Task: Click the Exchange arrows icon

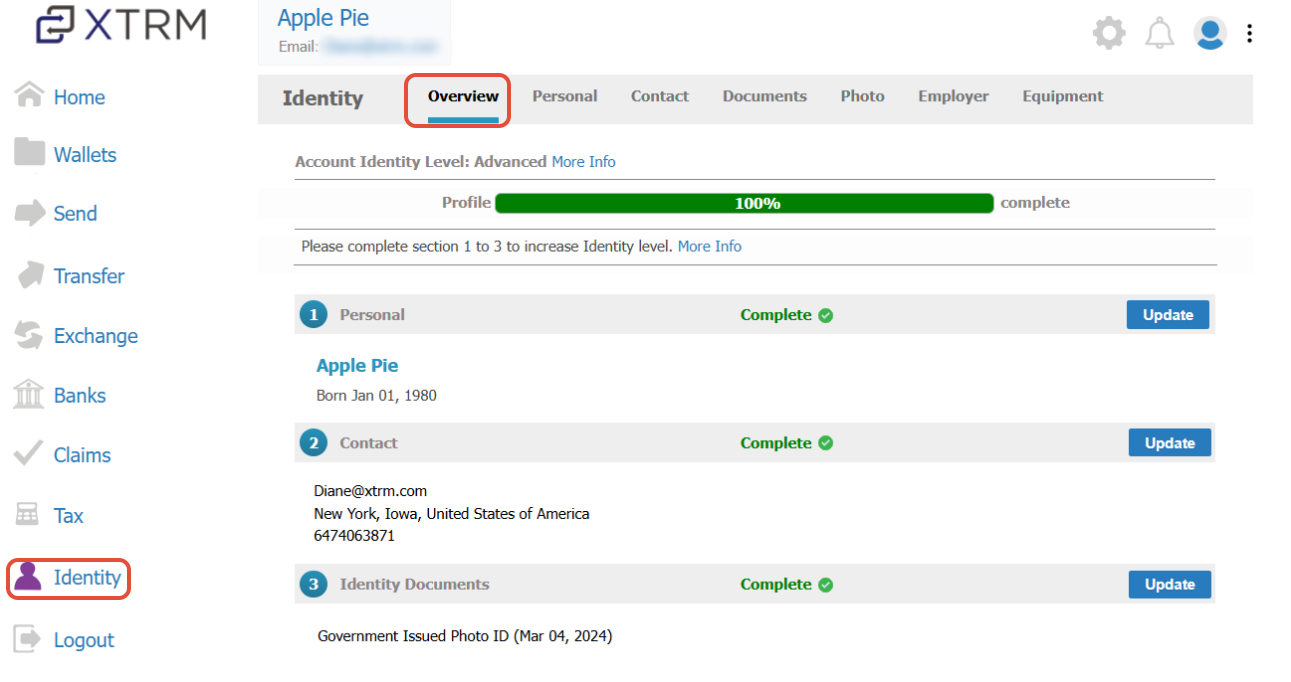Action: click(29, 335)
